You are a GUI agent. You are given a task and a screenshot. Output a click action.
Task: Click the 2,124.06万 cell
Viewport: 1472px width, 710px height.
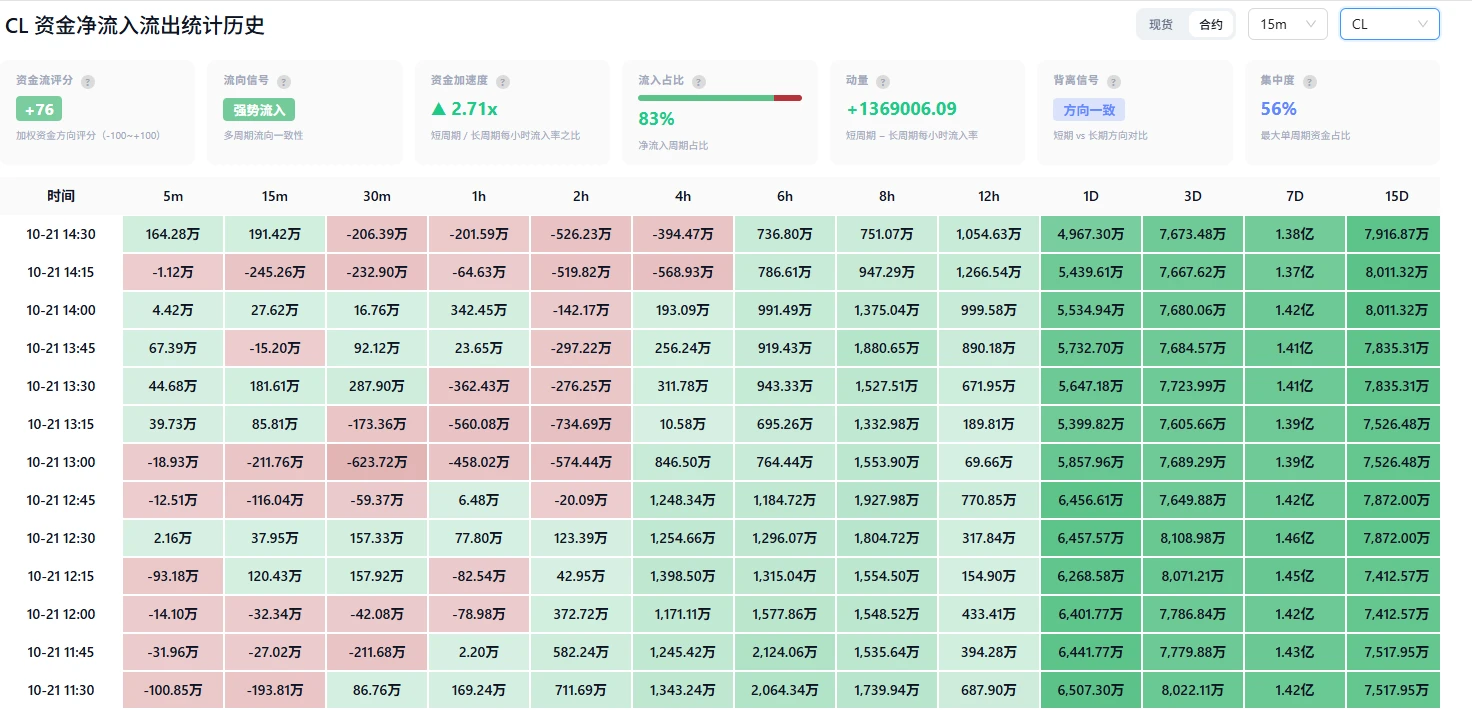click(785, 652)
